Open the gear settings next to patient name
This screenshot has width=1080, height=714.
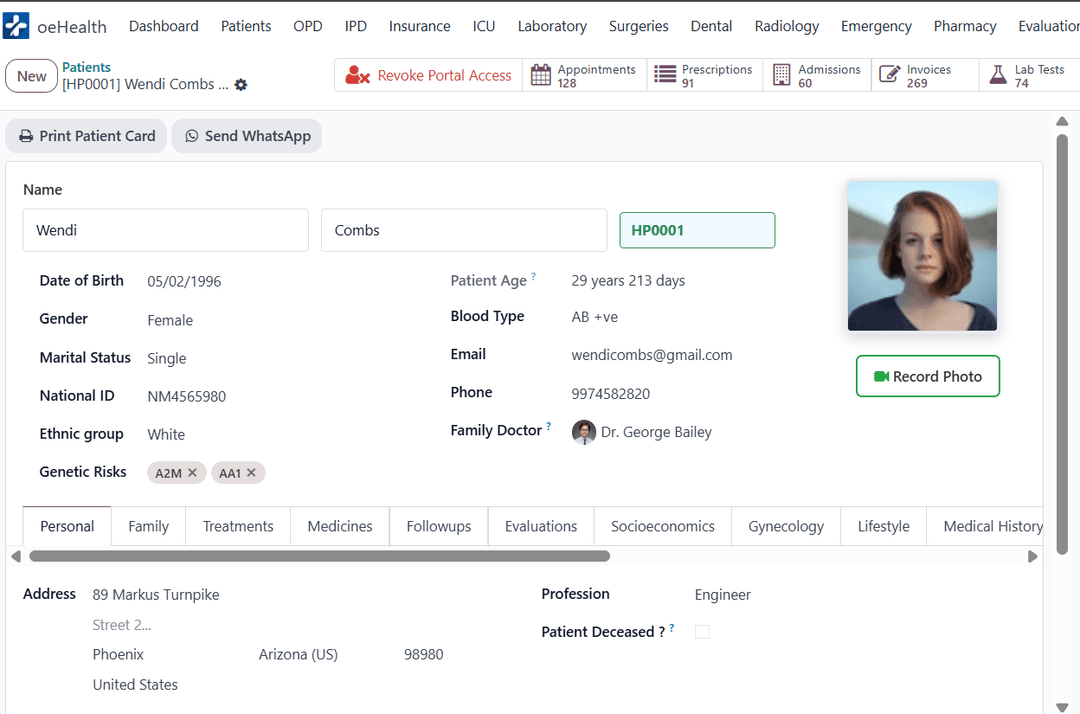coord(240,85)
